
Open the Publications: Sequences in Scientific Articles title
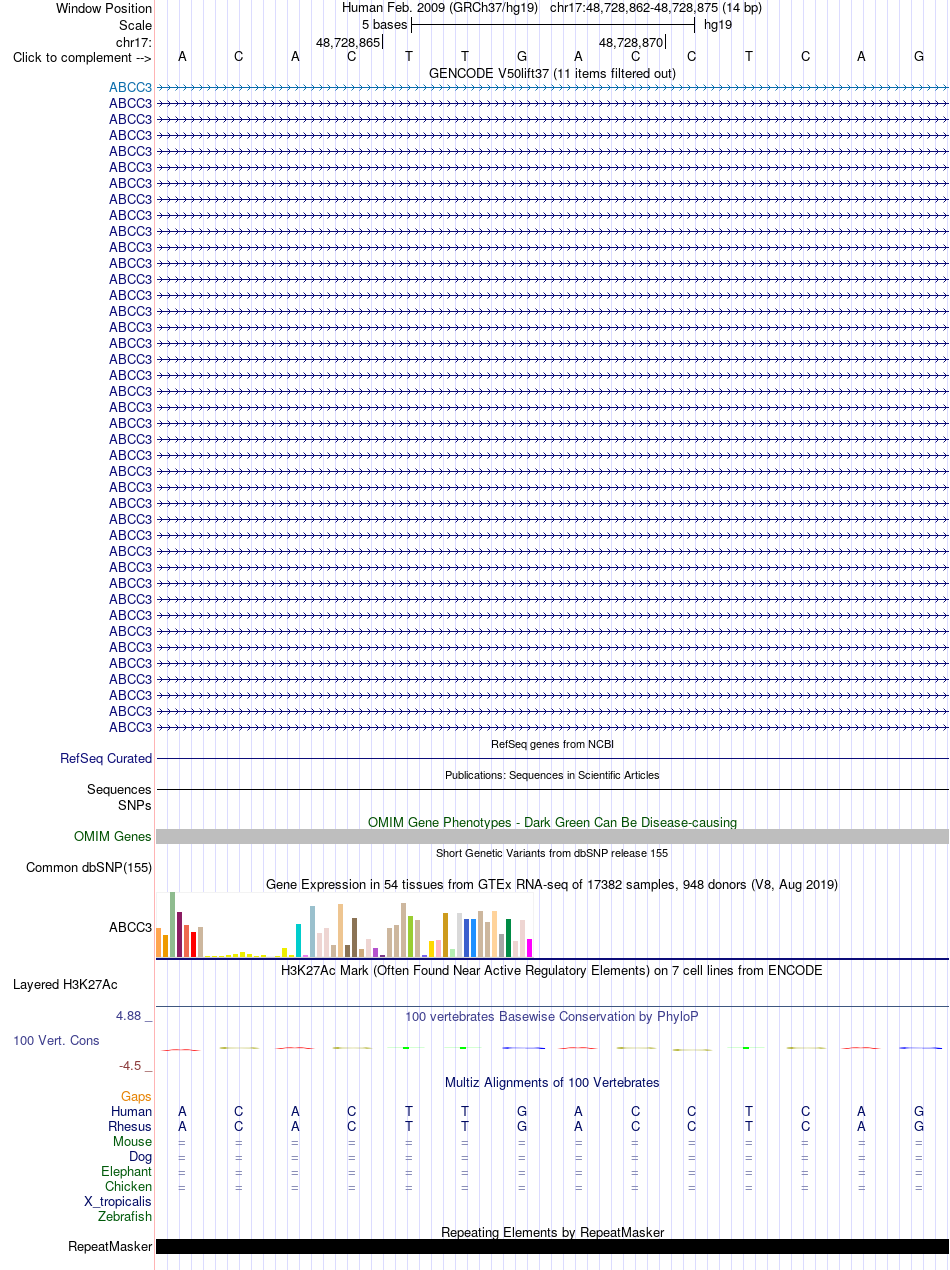[552, 774]
